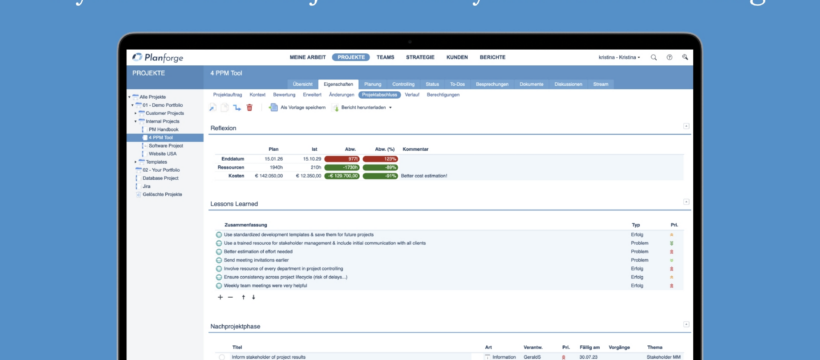Open the Projektauftrag sub-tab
The image size is (820, 360).
point(227,95)
